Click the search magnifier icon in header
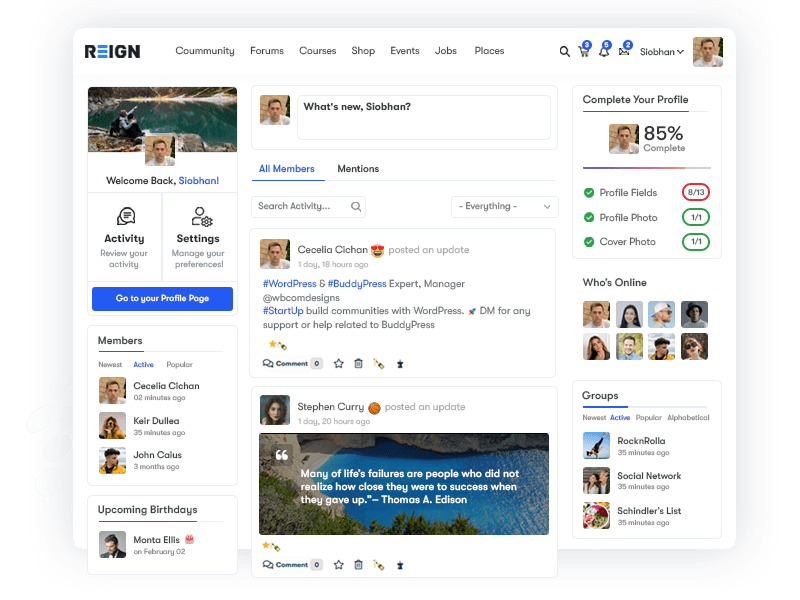This screenshot has height=600, width=800. click(564, 52)
